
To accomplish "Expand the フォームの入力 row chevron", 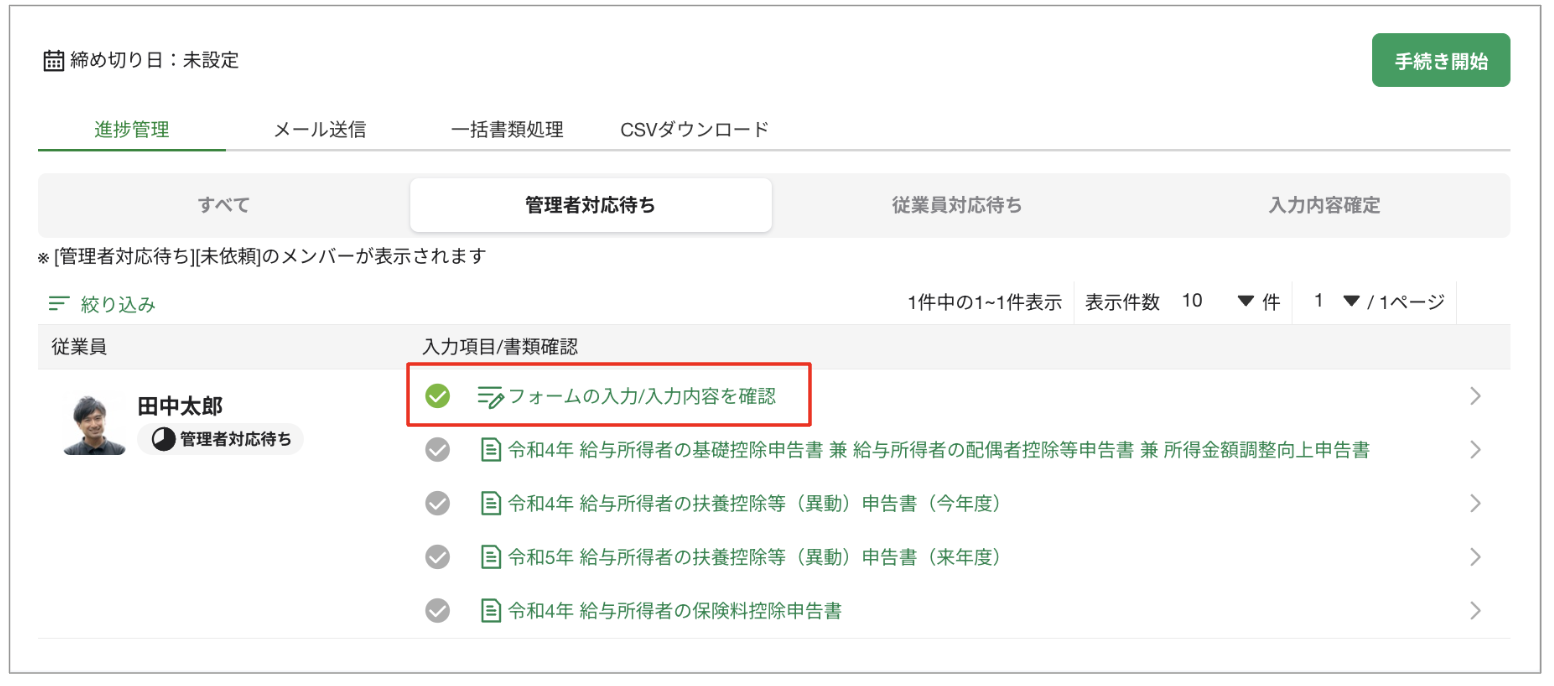I will click(x=1476, y=397).
